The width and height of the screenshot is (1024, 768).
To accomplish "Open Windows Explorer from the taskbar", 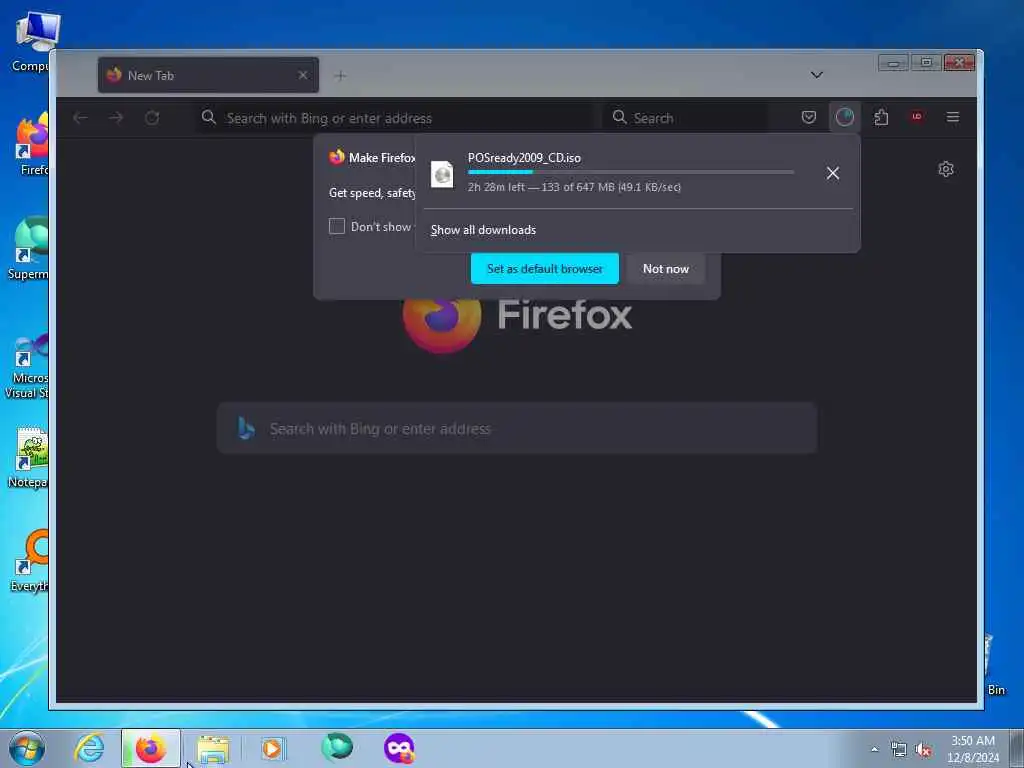I will (213, 748).
